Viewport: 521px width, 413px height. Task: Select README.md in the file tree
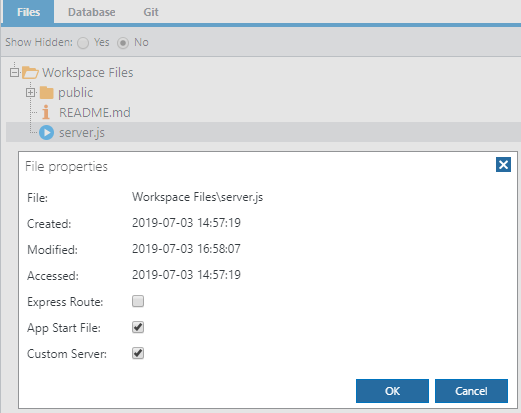tap(95, 113)
